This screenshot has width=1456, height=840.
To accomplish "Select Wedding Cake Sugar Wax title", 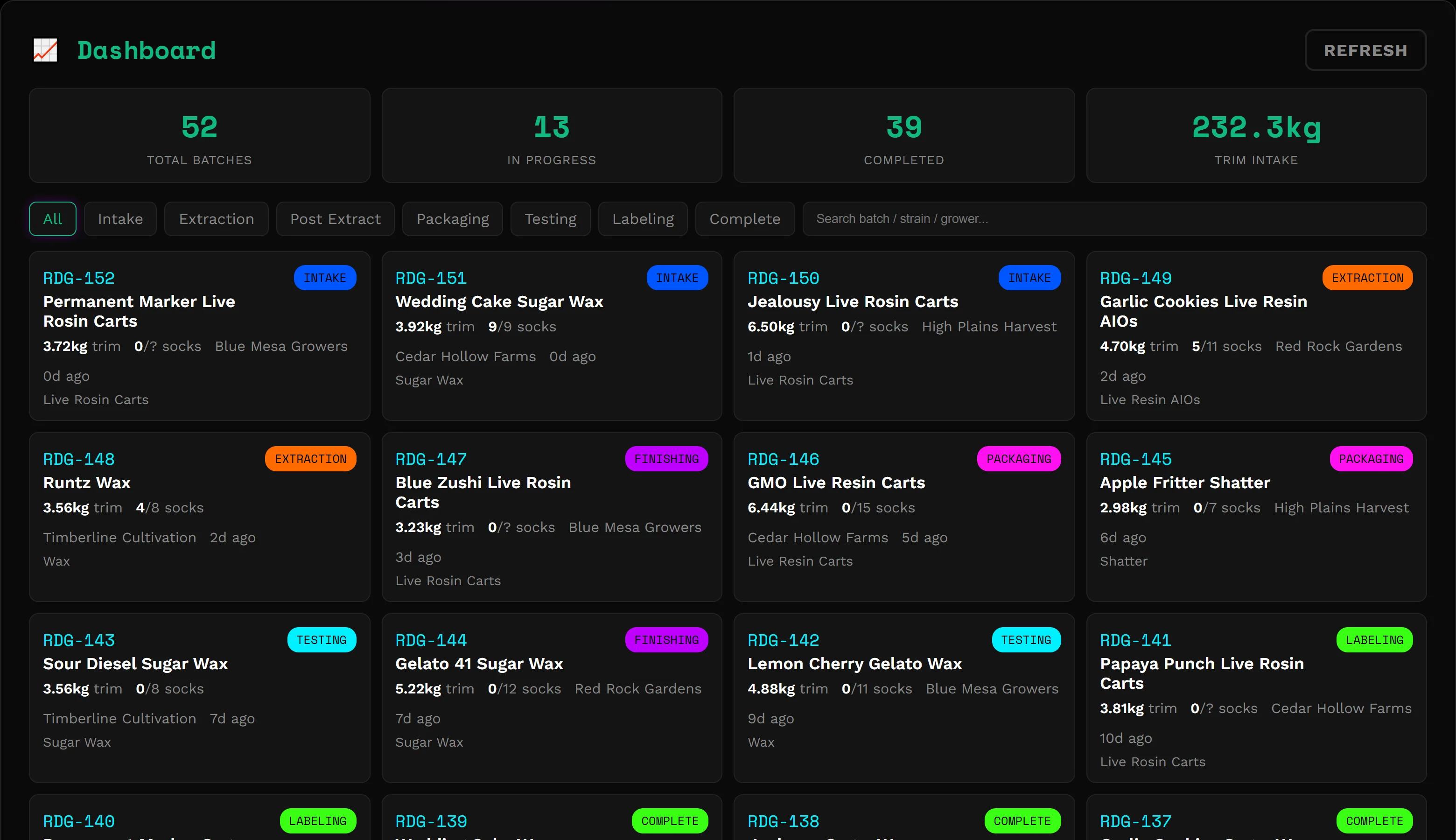I will pos(499,302).
